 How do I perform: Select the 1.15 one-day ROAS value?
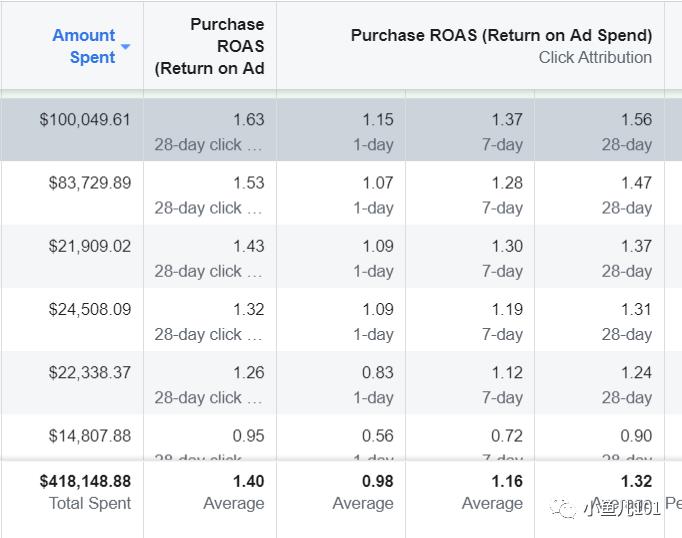pos(378,120)
